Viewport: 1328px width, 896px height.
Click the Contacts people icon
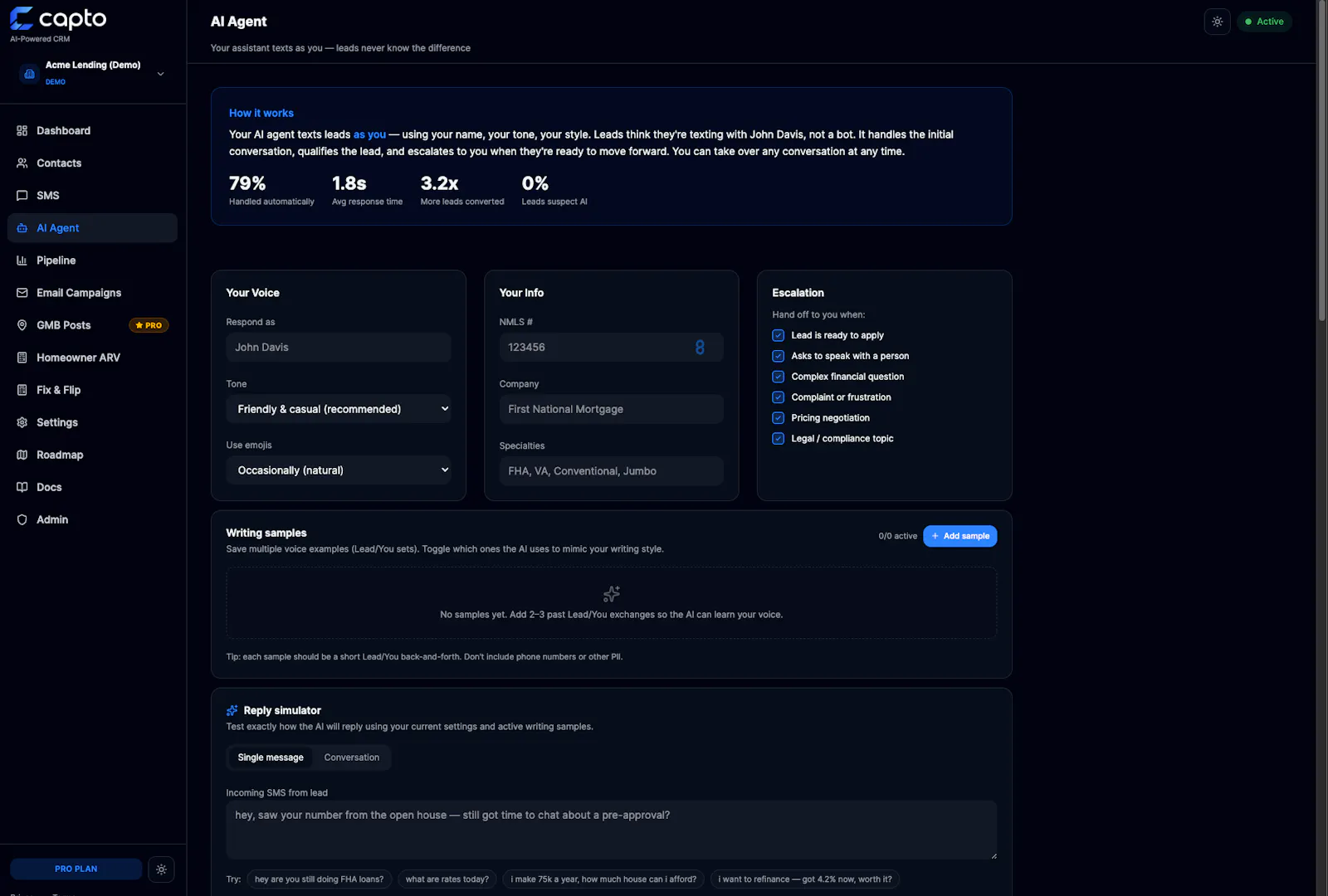pos(22,163)
